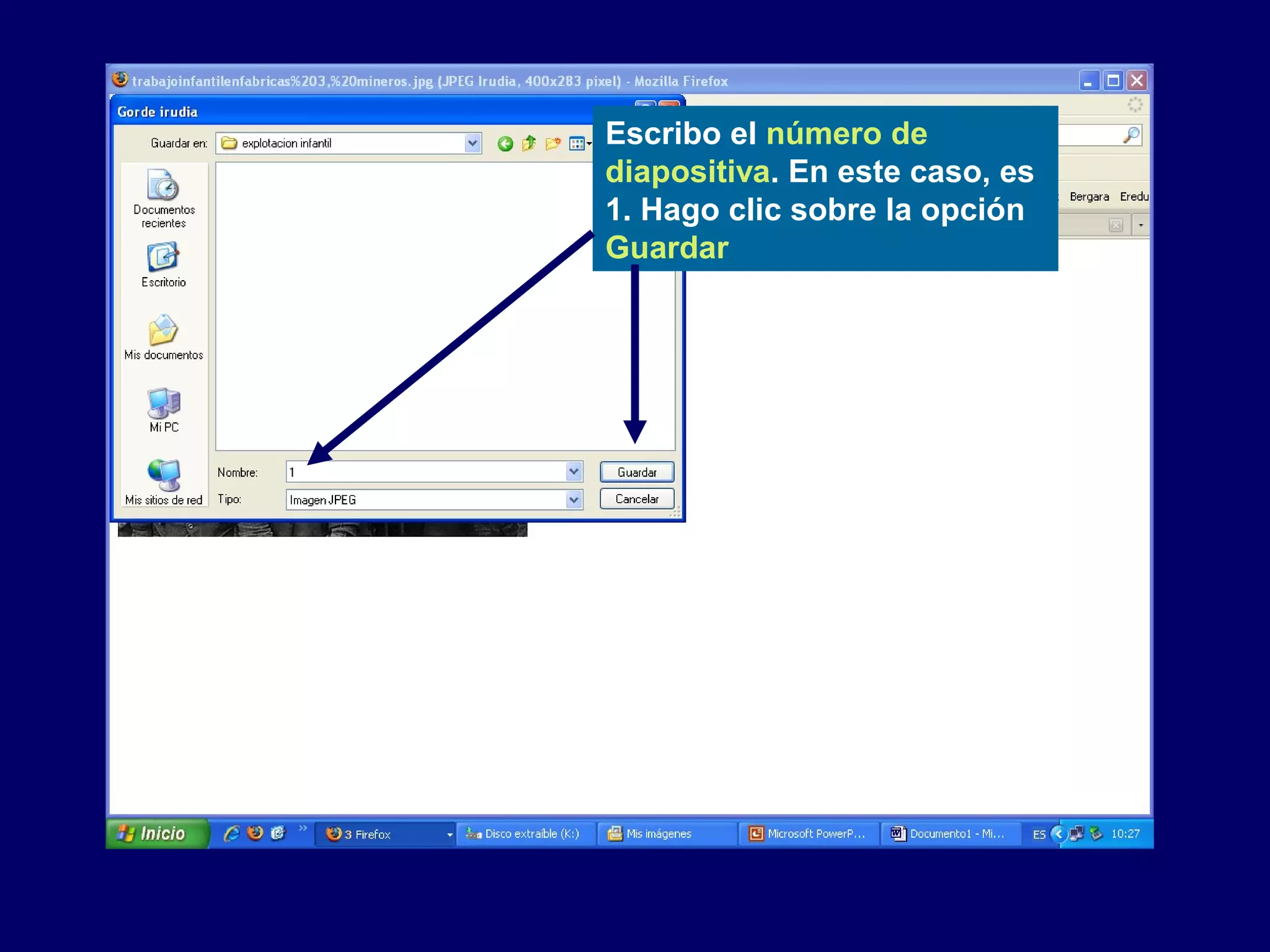The height and width of the screenshot is (952, 1270).
Task: Click the 10:27 clock in the tray
Action: tap(1126, 834)
